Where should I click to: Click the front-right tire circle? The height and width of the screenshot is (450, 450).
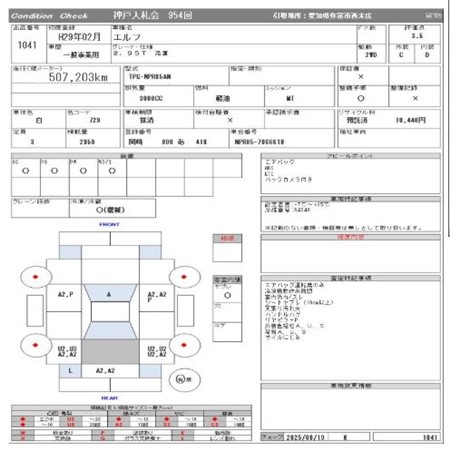(184, 277)
